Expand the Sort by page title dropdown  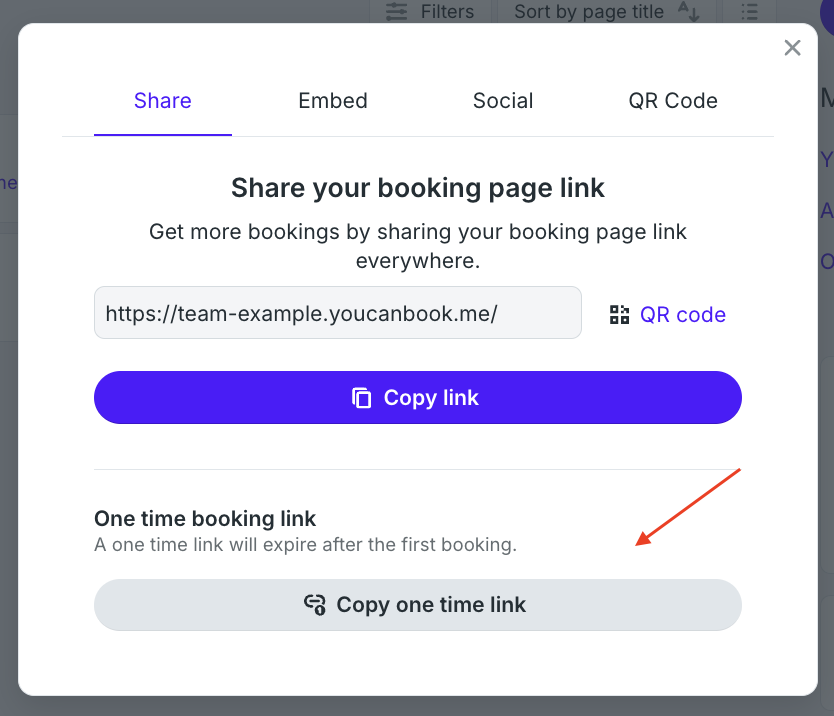(588, 12)
